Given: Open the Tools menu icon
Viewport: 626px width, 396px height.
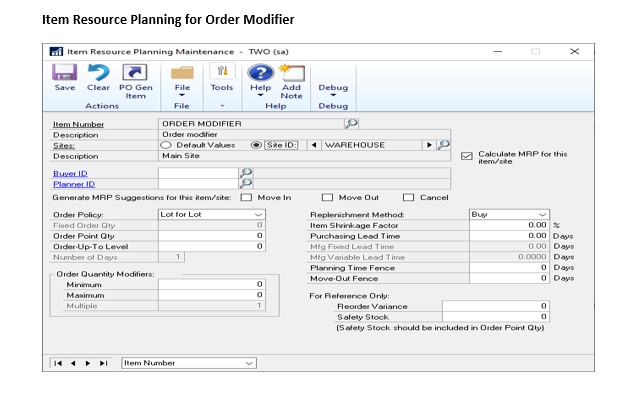Looking at the screenshot, I should tap(222, 72).
